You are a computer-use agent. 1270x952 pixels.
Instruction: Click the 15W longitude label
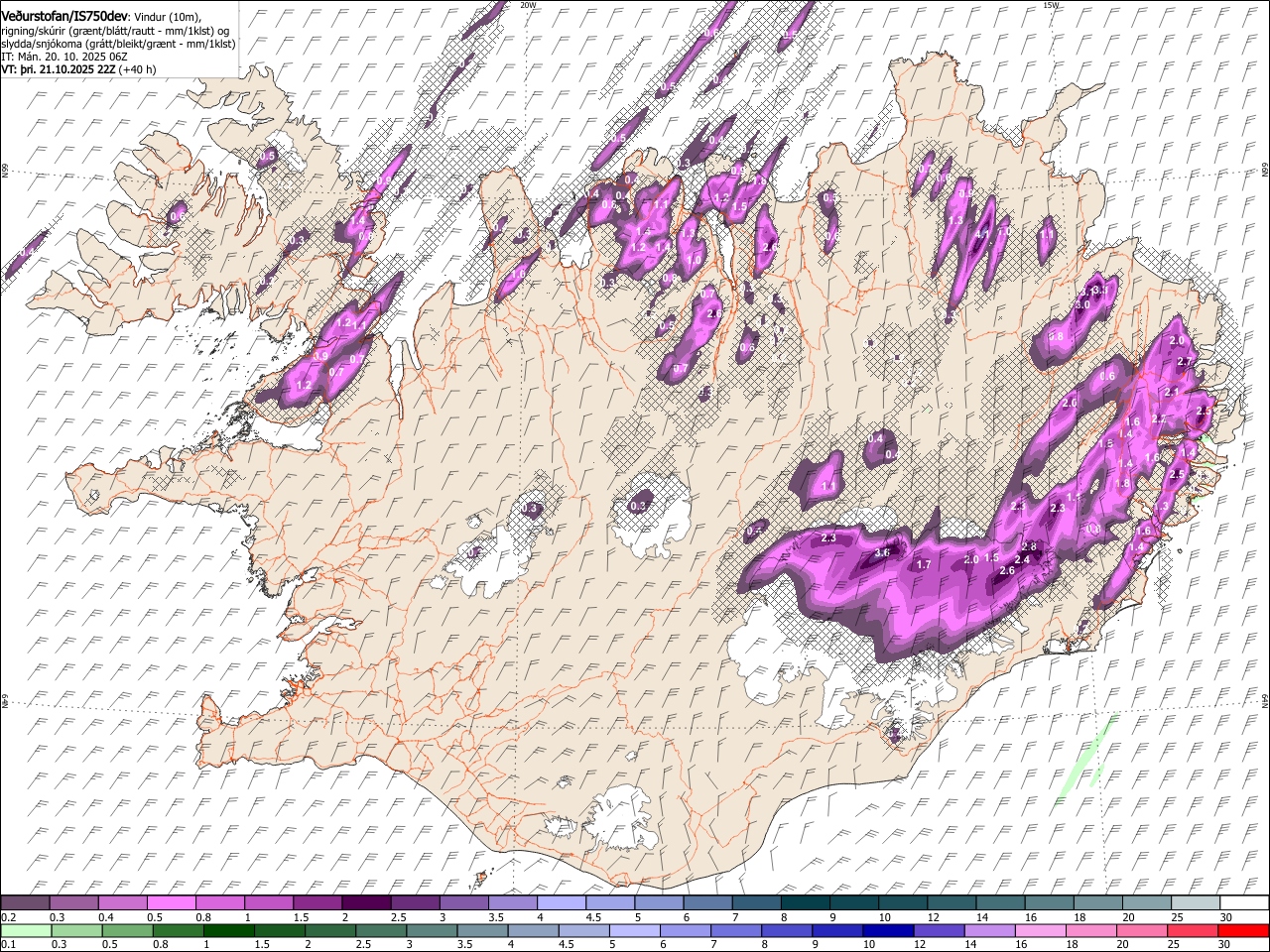(x=1051, y=5)
